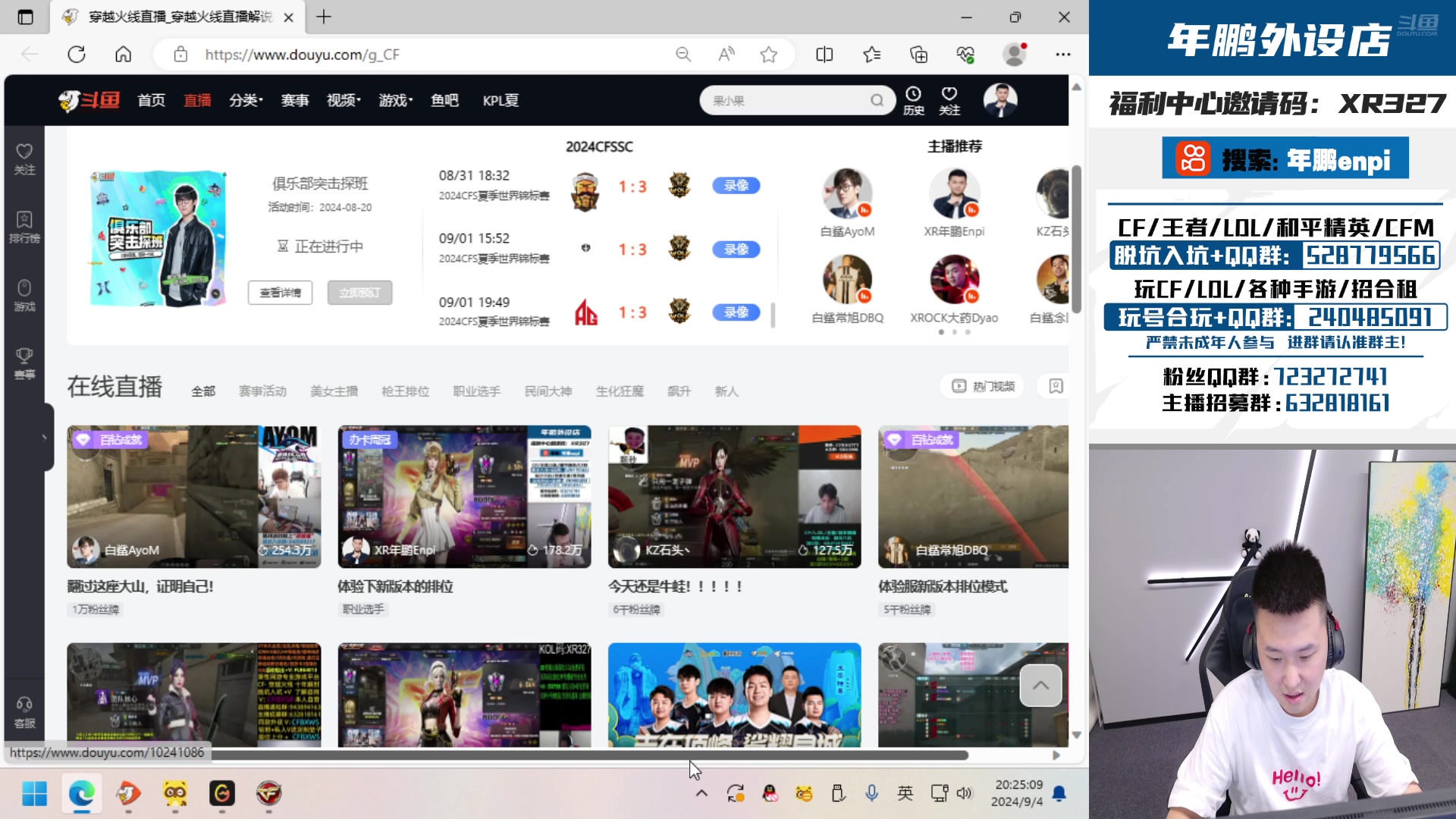
Task: Click the back-to-top arrow button
Action: click(1040, 686)
